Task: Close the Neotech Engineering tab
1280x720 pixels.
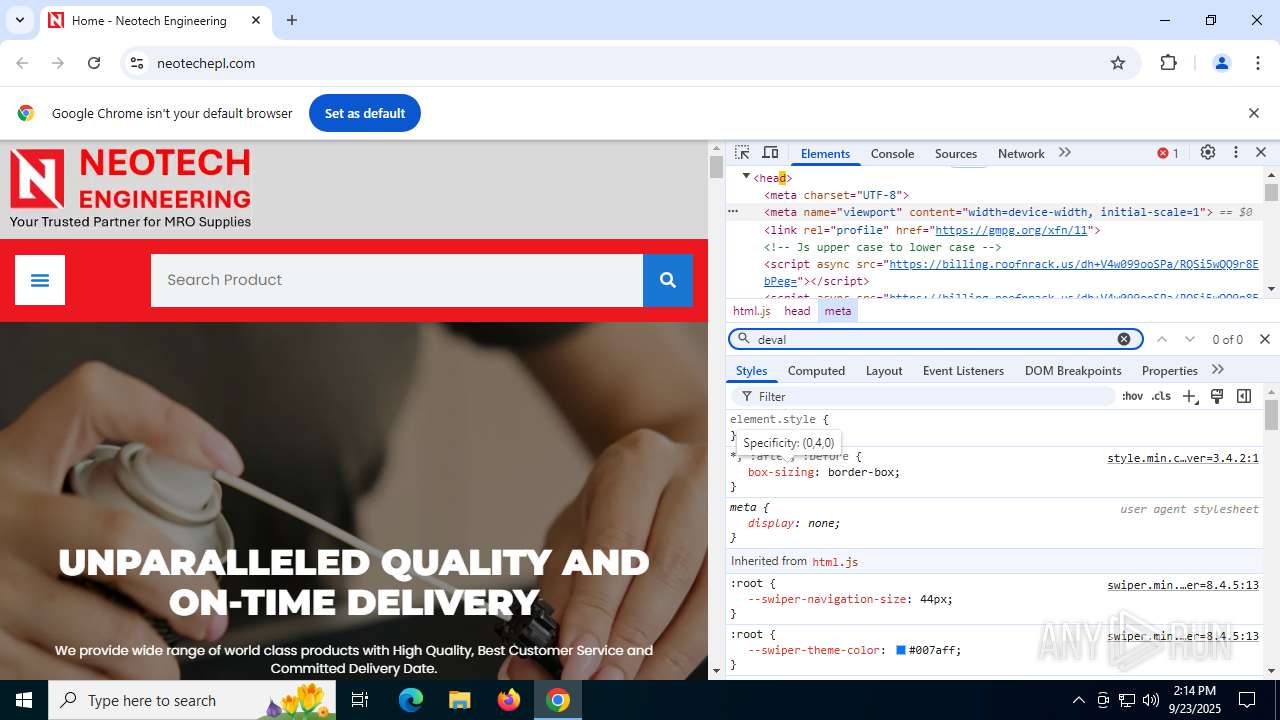Action: tap(256, 20)
